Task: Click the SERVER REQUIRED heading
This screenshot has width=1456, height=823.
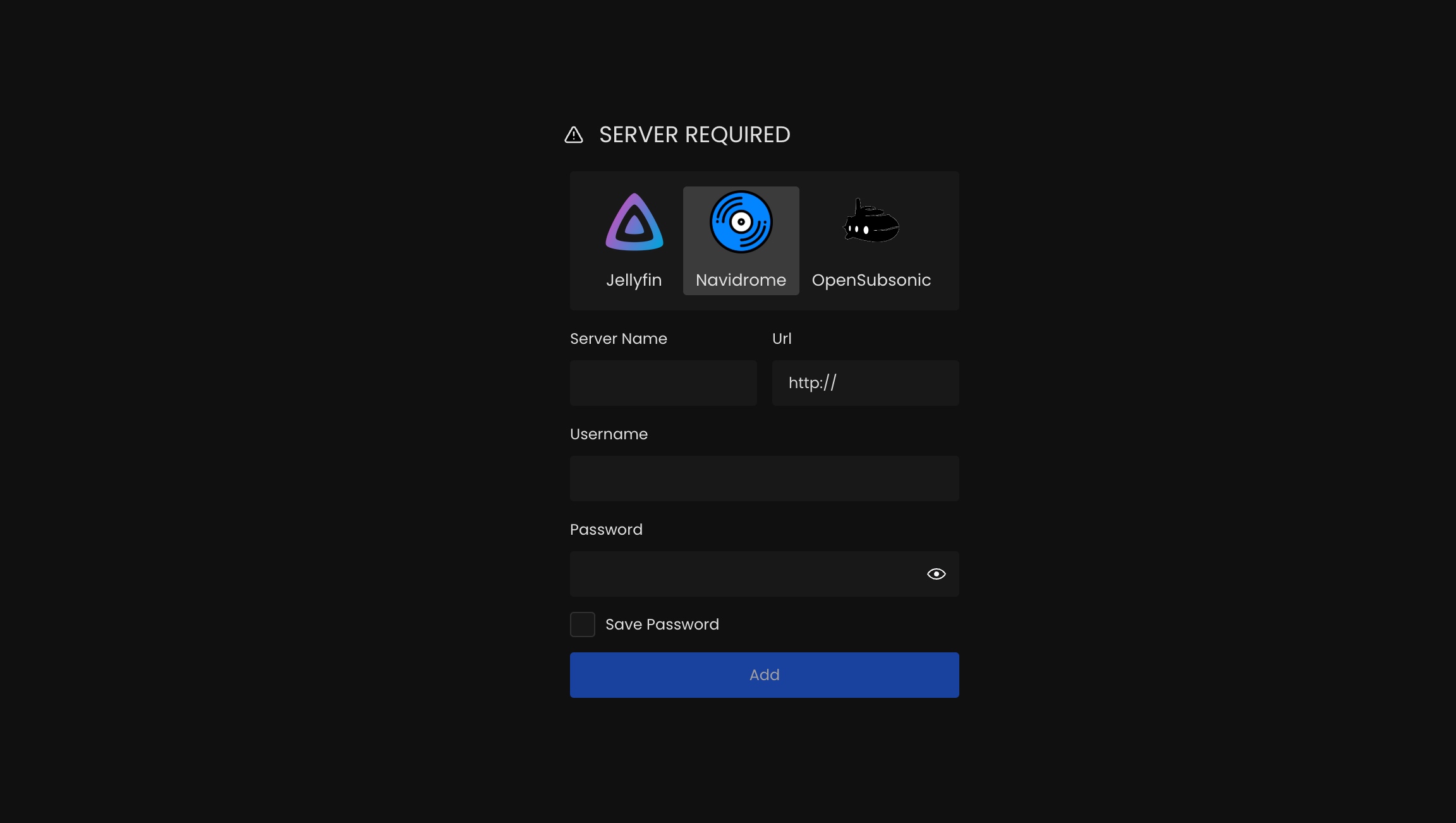Action: pyautogui.click(x=695, y=135)
